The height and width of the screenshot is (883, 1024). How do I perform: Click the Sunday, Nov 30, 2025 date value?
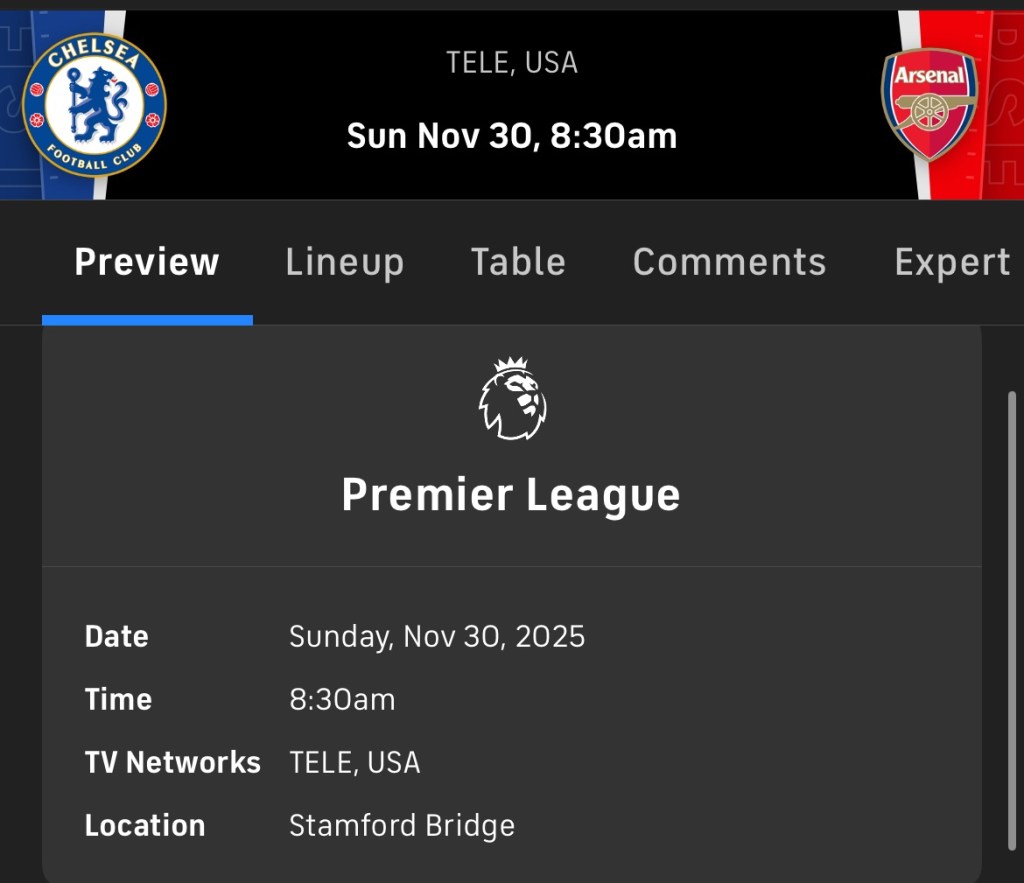point(437,637)
